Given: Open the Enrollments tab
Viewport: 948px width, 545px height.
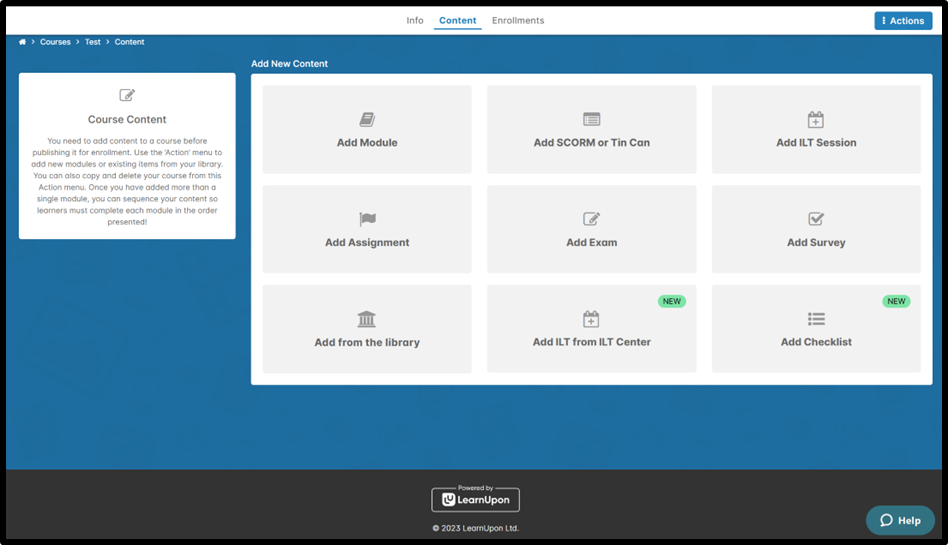Looking at the screenshot, I should click(x=518, y=21).
